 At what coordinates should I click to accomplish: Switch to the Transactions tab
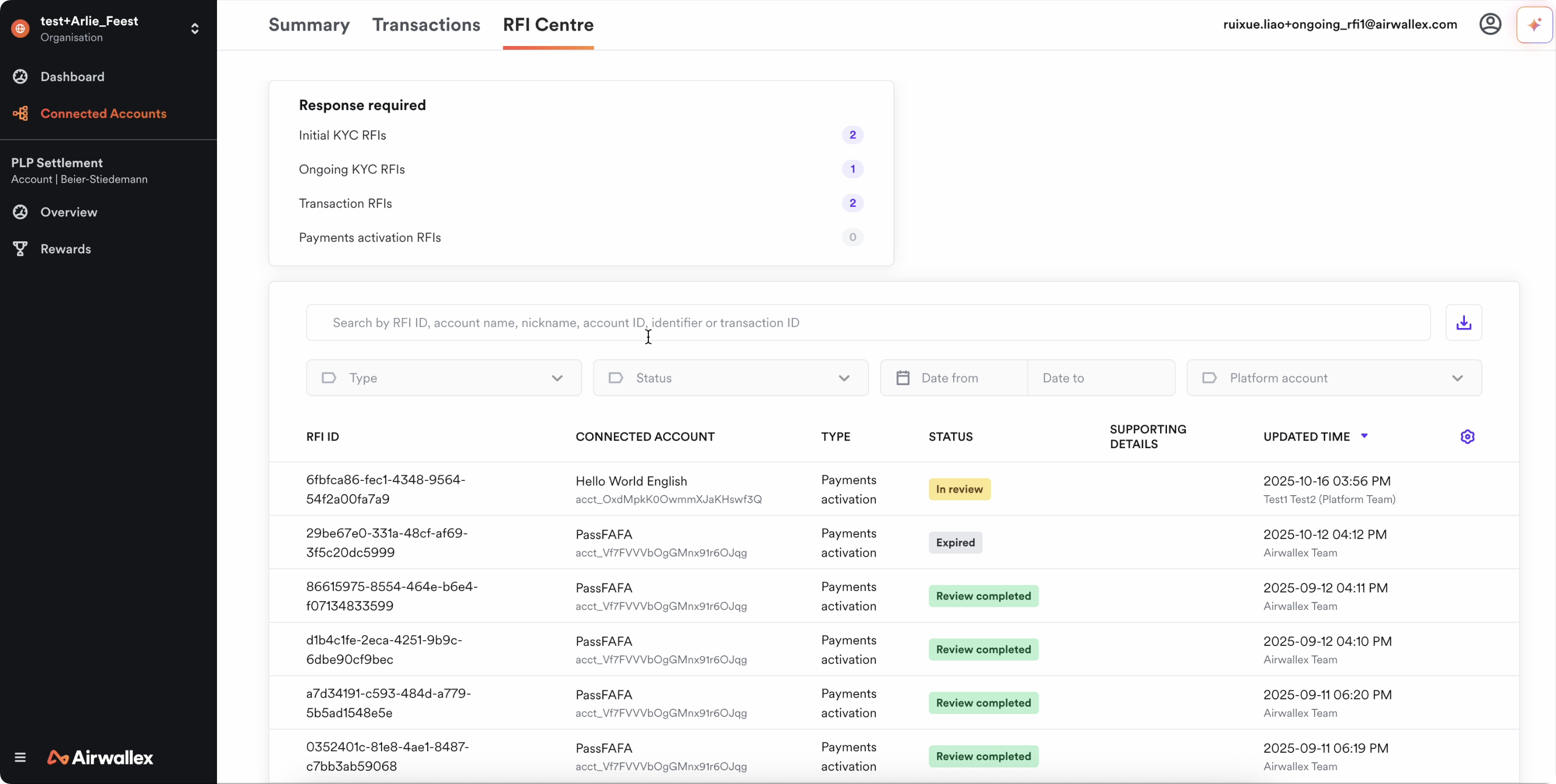pyautogui.click(x=426, y=25)
